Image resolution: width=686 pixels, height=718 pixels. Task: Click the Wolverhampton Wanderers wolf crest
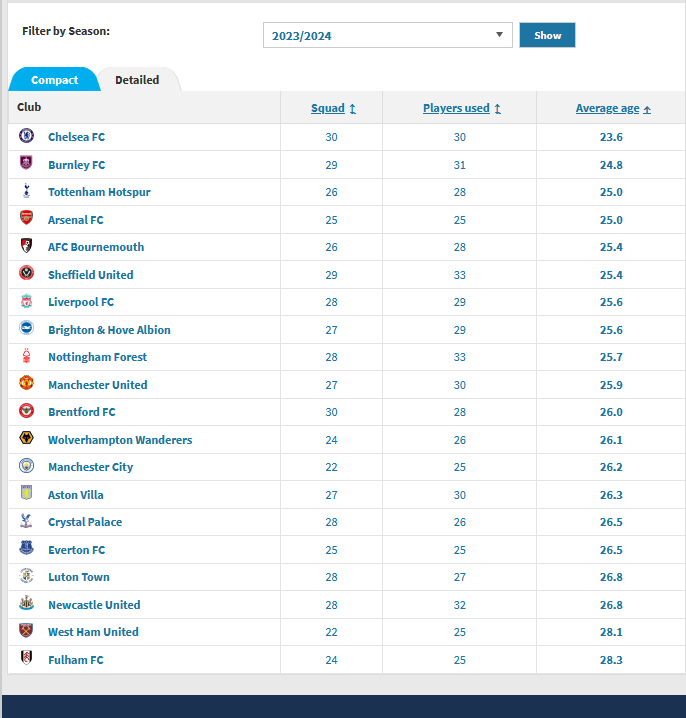coord(26,438)
